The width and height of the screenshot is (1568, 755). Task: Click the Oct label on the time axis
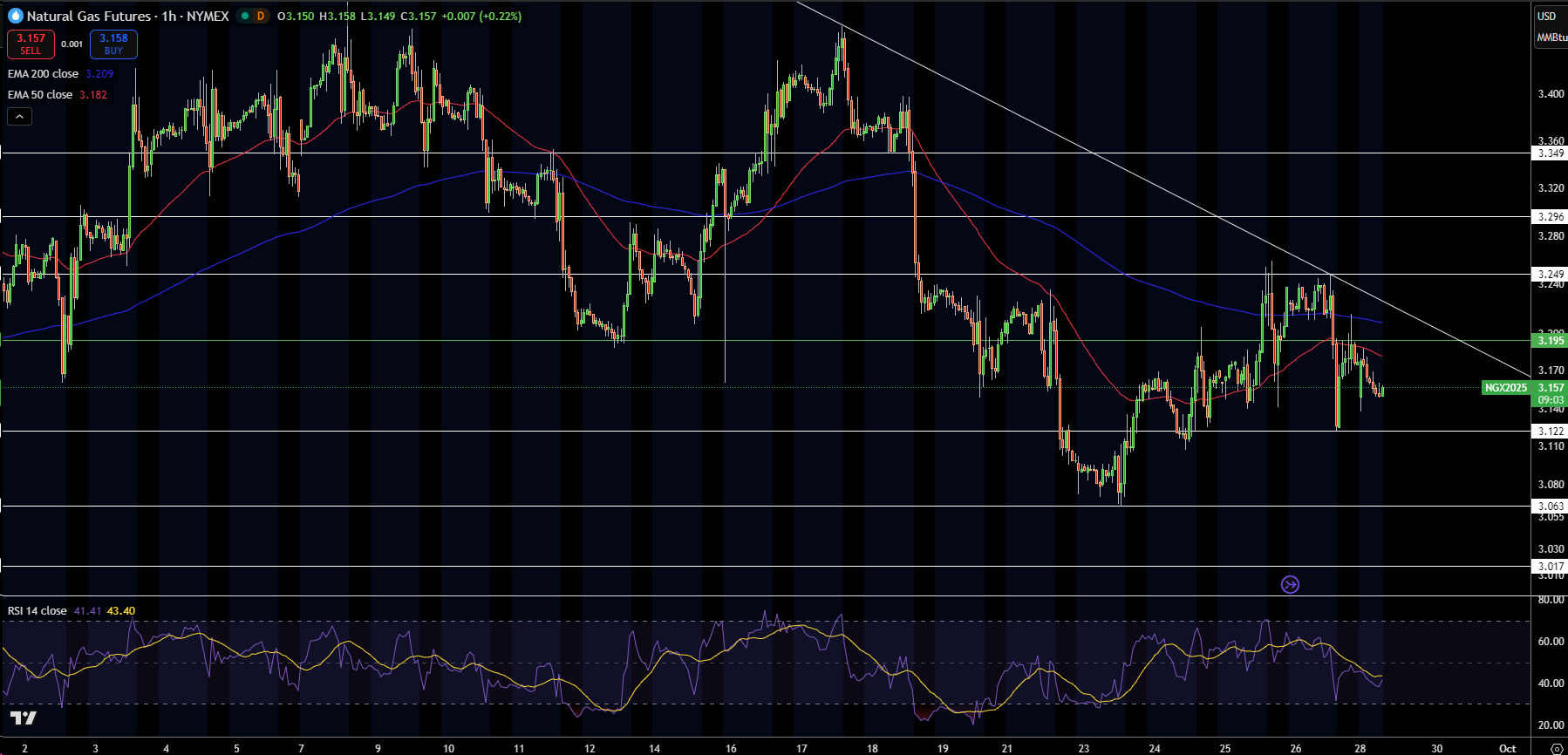(x=1507, y=748)
